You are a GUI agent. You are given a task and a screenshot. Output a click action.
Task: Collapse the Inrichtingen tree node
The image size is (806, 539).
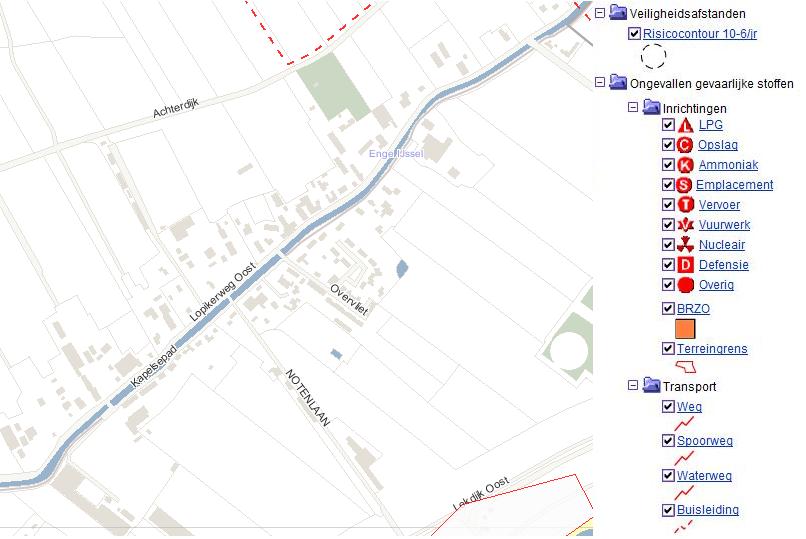pyautogui.click(x=634, y=107)
